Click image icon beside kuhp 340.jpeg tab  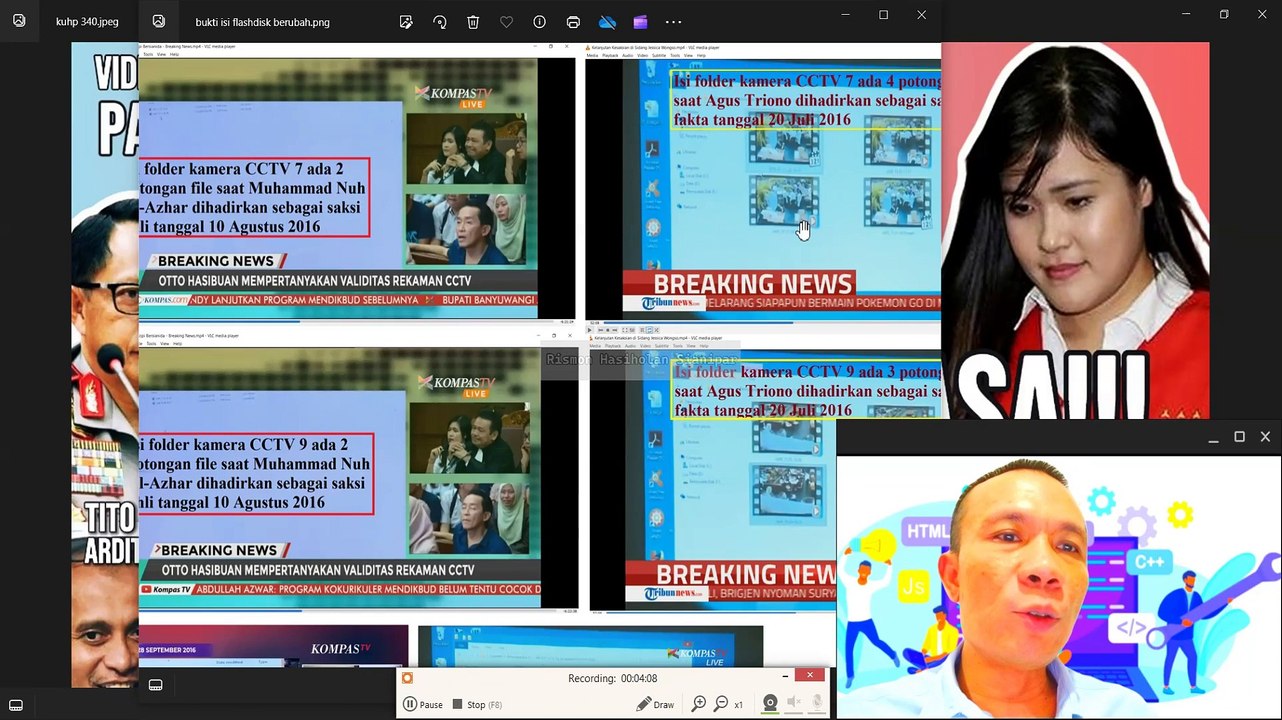19,21
